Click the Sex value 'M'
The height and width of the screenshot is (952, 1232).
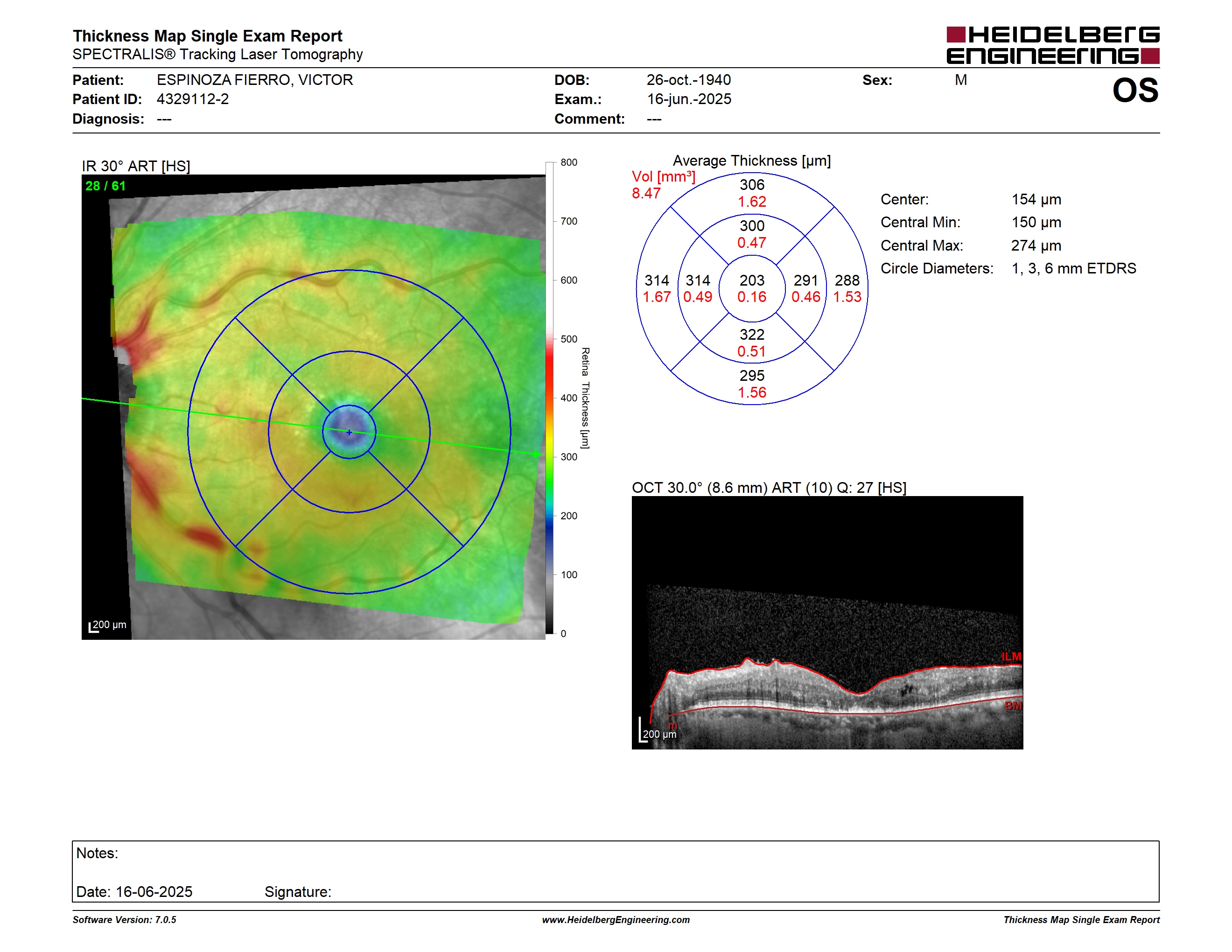(961, 80)
